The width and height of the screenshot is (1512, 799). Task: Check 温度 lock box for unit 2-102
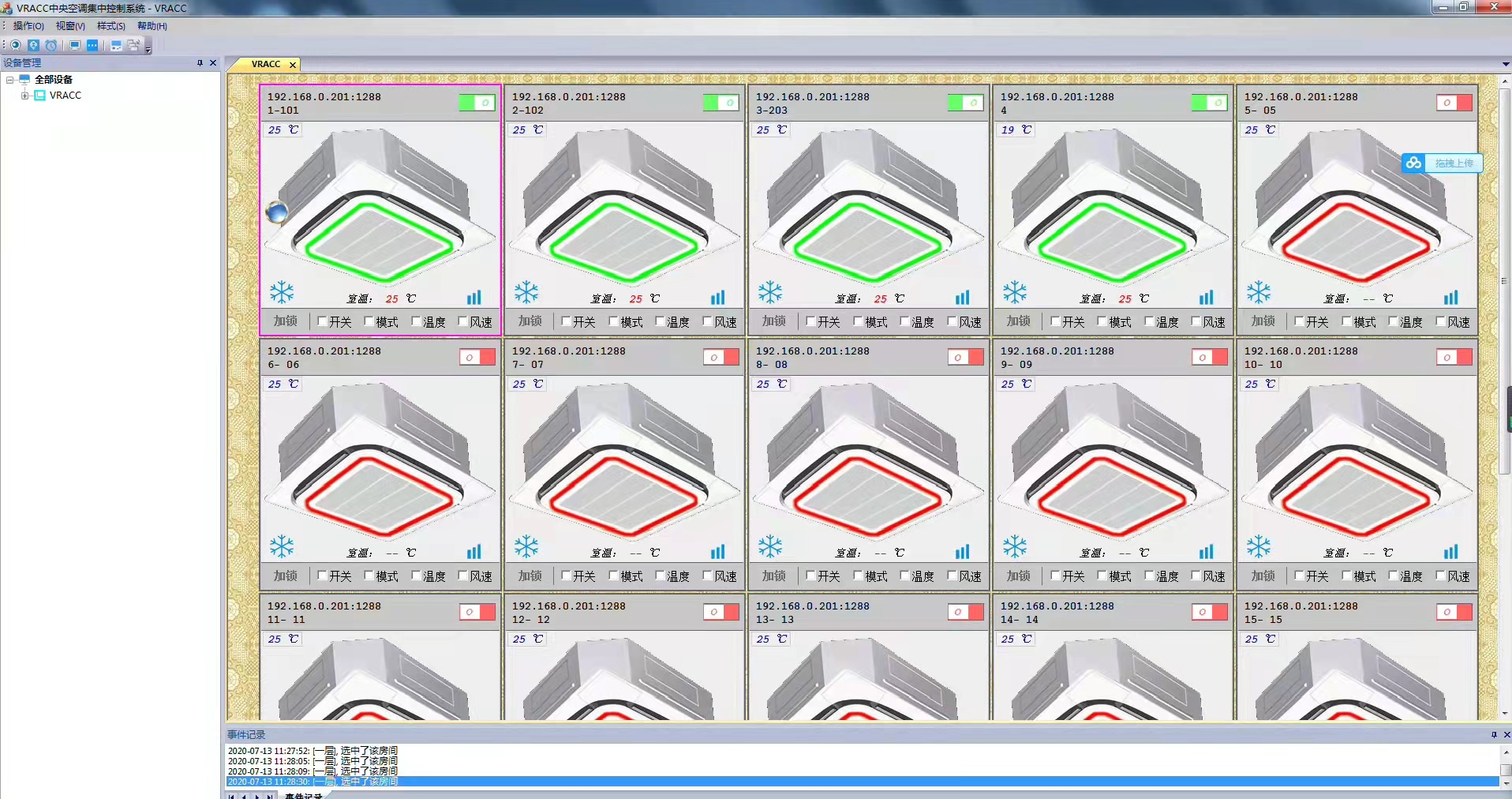coord(660,321)
